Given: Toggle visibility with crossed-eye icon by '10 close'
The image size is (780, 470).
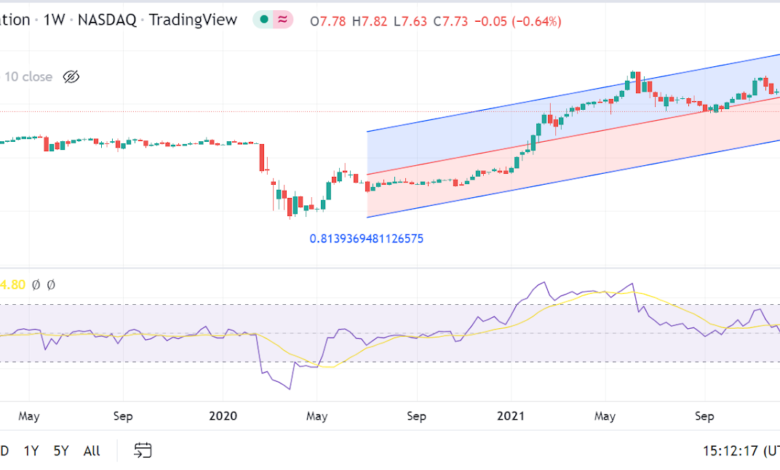Looking at the screenshot, I should 71,76.
